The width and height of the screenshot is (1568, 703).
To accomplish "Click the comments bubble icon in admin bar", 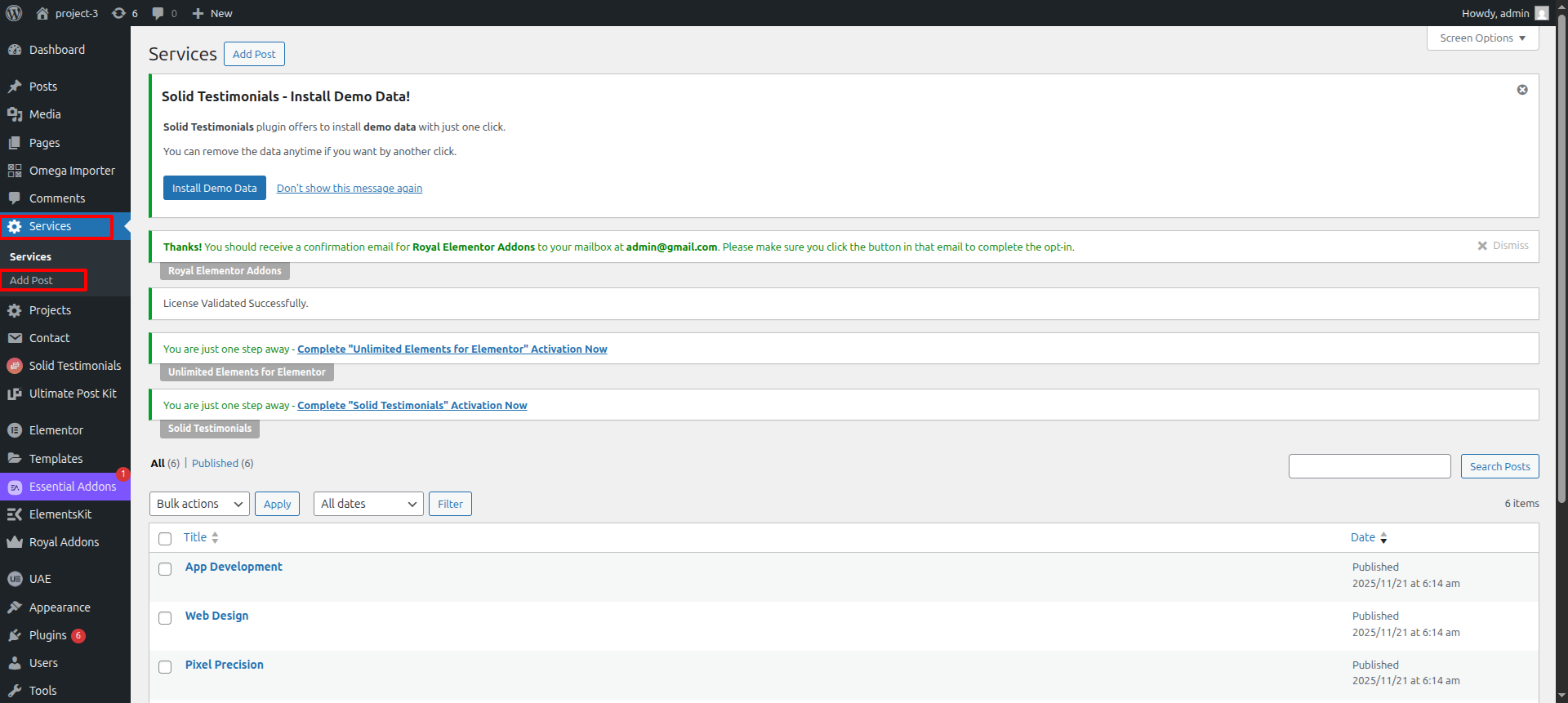I will coord(158,13).
